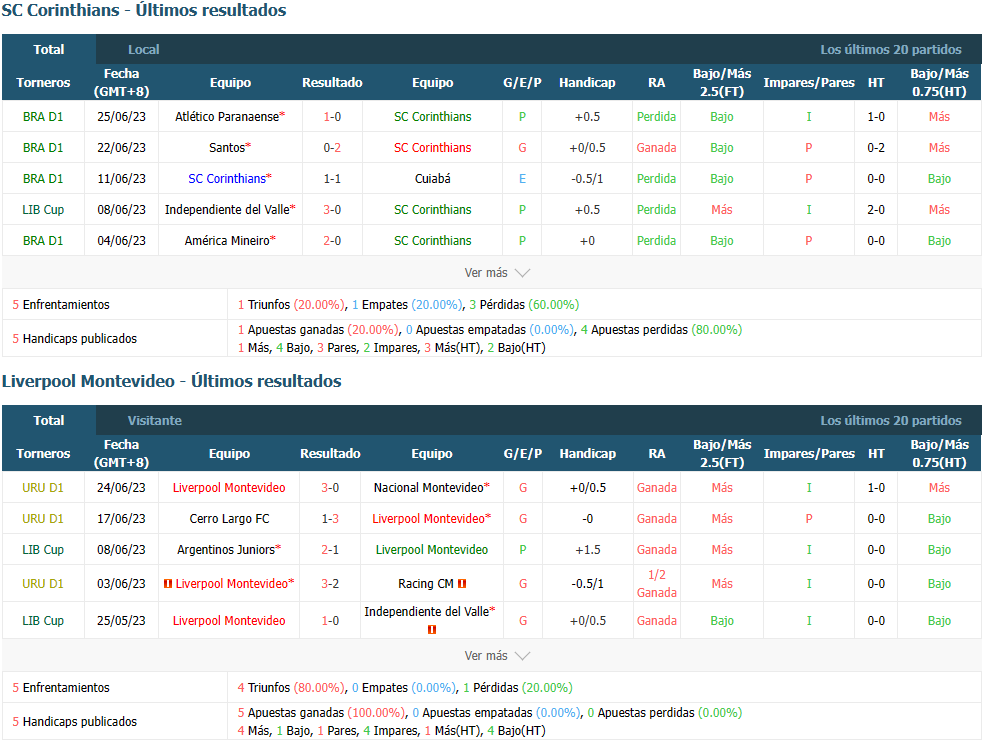Viewport: 990px width, 746px height.
Task: Open the Cerro Largo FC team link
Action: click(229, 519)
